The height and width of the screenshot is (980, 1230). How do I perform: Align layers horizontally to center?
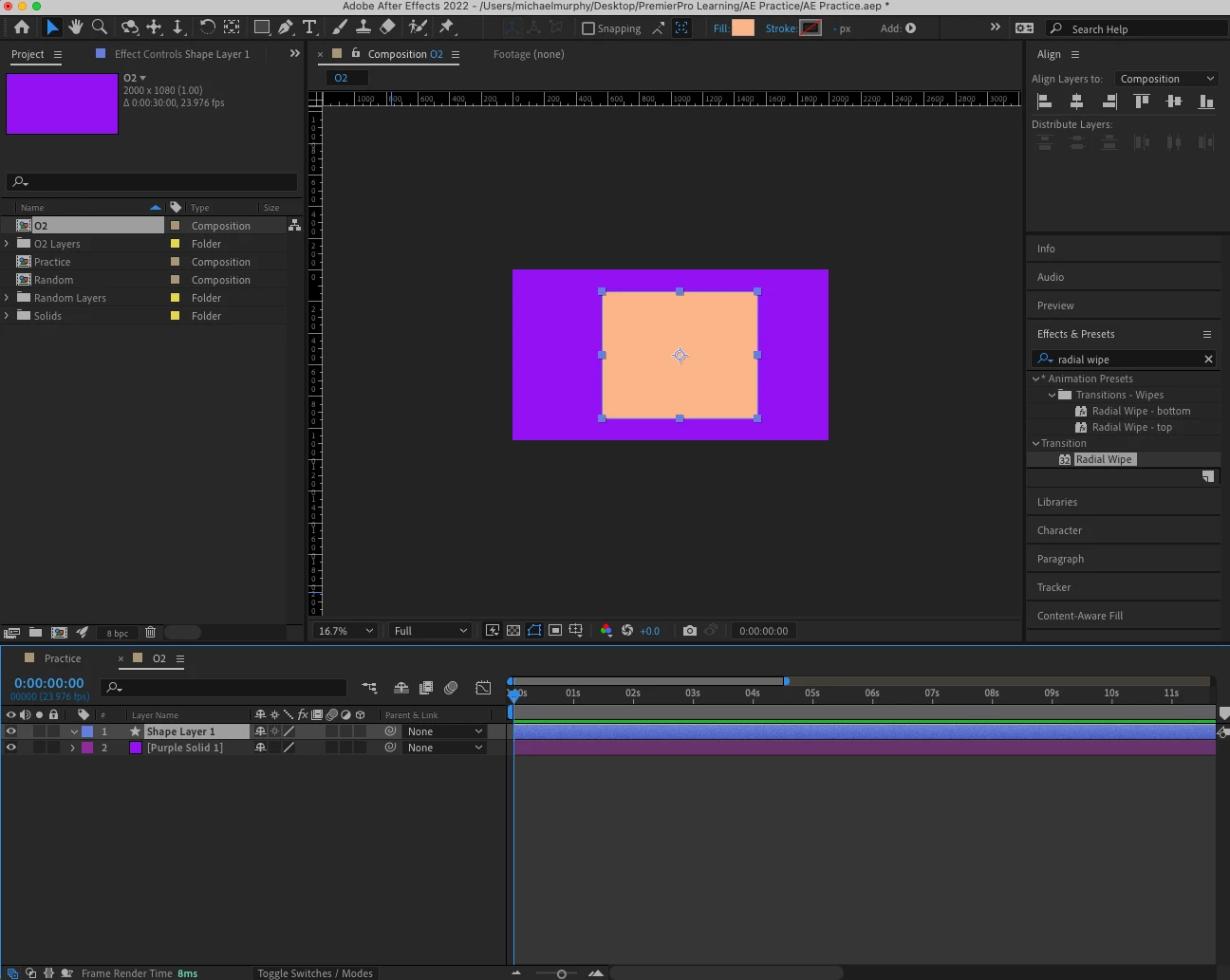[1076, 101]
